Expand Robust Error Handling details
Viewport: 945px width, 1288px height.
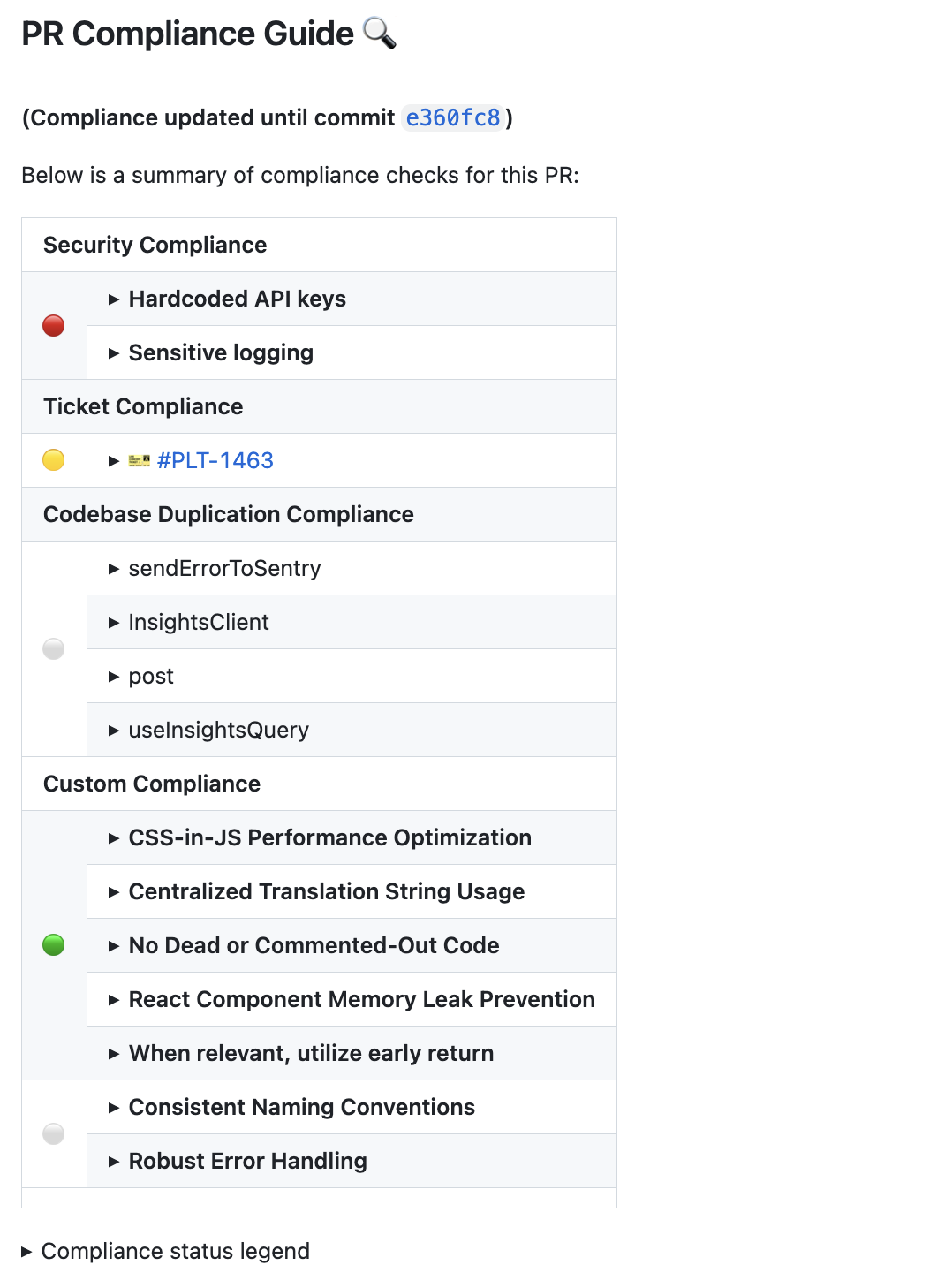247,1161
